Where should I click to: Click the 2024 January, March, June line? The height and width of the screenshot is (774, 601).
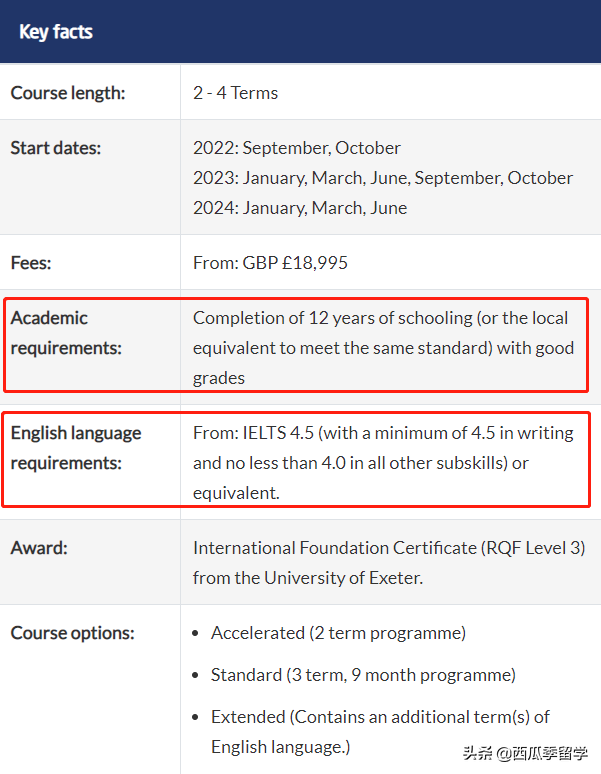click(300, 208)
